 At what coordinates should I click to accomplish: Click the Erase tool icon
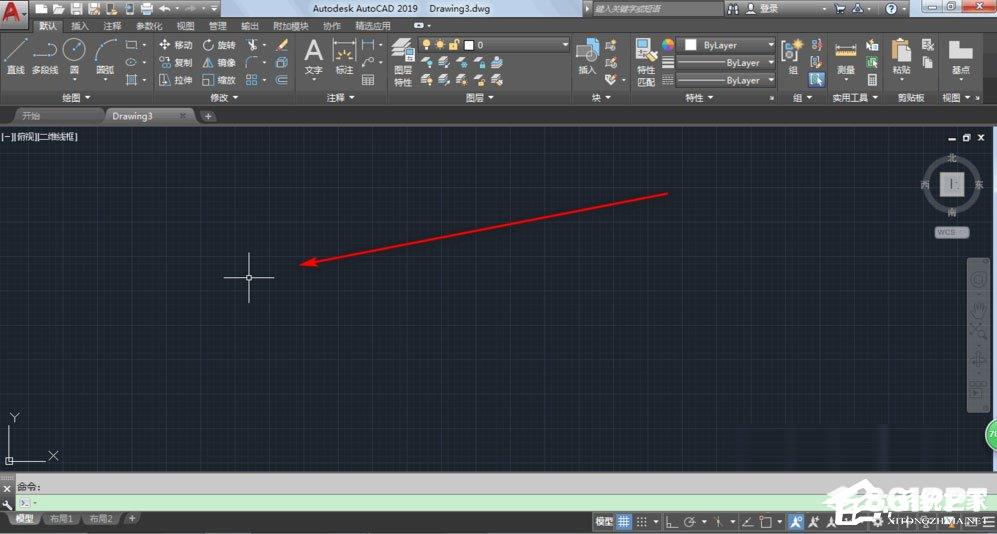[x=282, y=44]
